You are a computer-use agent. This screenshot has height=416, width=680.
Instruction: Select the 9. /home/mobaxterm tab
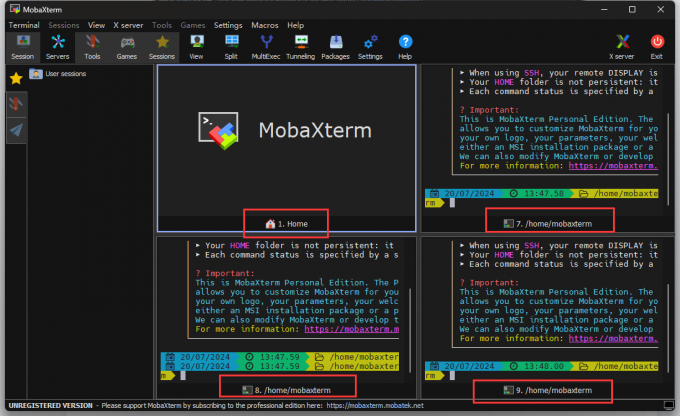pyautogui.click(x=547, y=390)
